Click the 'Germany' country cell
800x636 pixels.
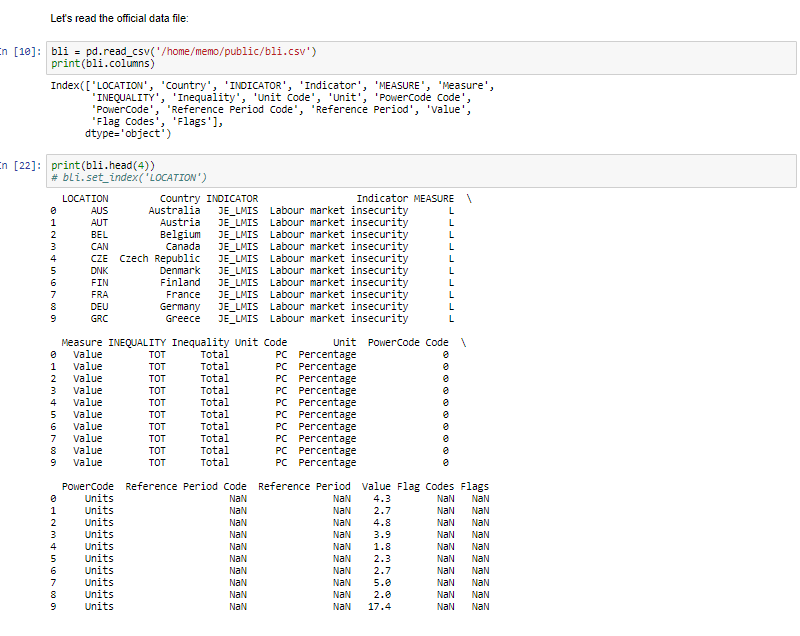180,307
